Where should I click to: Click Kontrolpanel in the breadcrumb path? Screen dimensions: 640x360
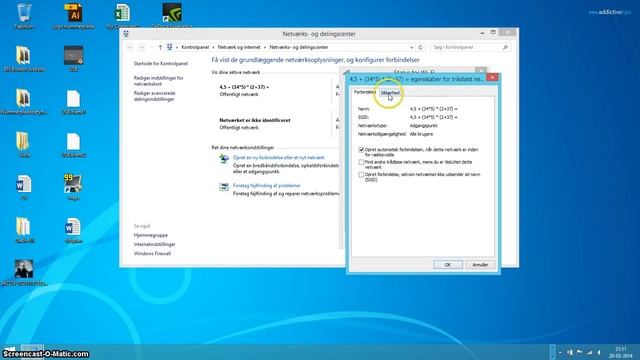[x=195, y=47]
